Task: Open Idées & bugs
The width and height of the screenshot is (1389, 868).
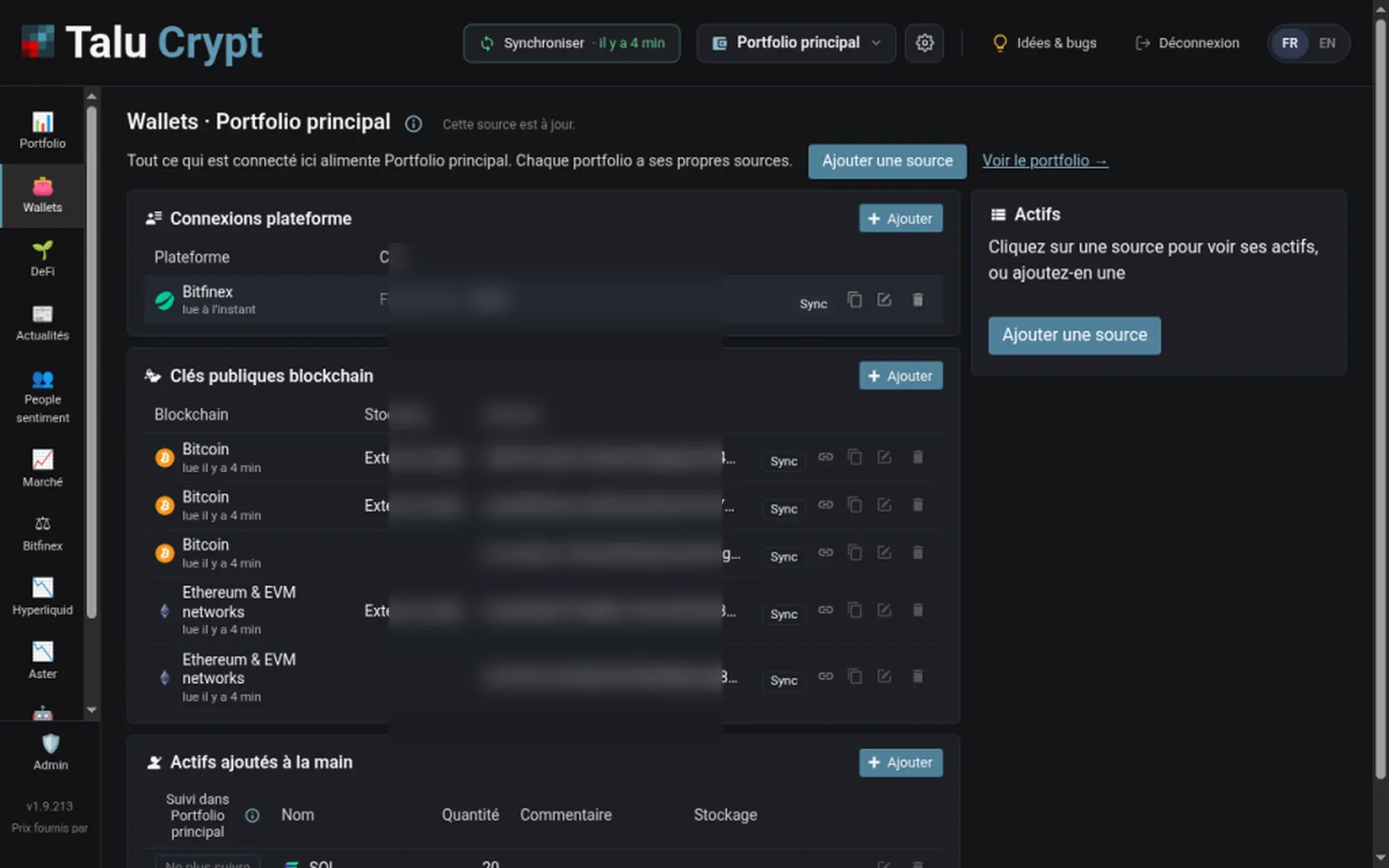Action: coord(1045,43)
